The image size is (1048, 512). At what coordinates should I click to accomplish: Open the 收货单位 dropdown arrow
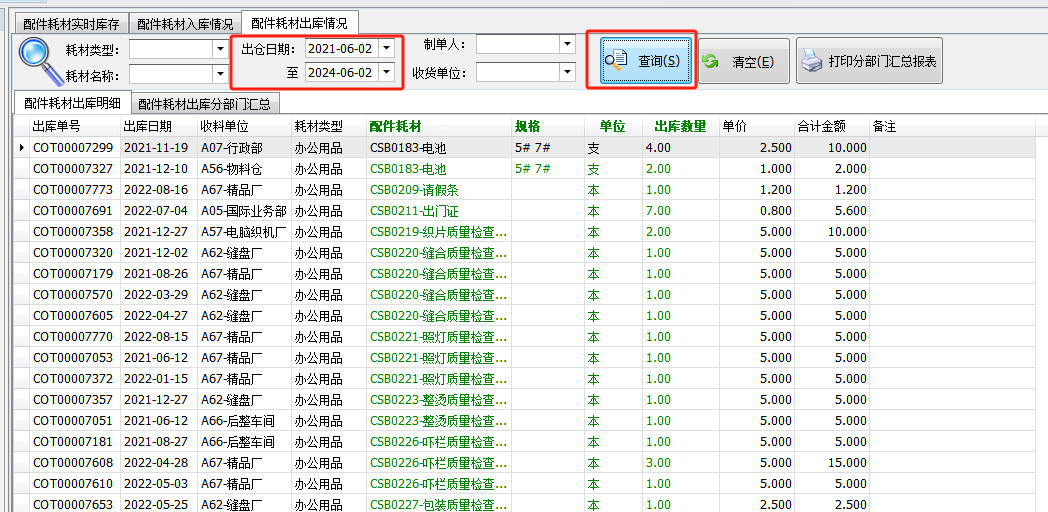567,72
